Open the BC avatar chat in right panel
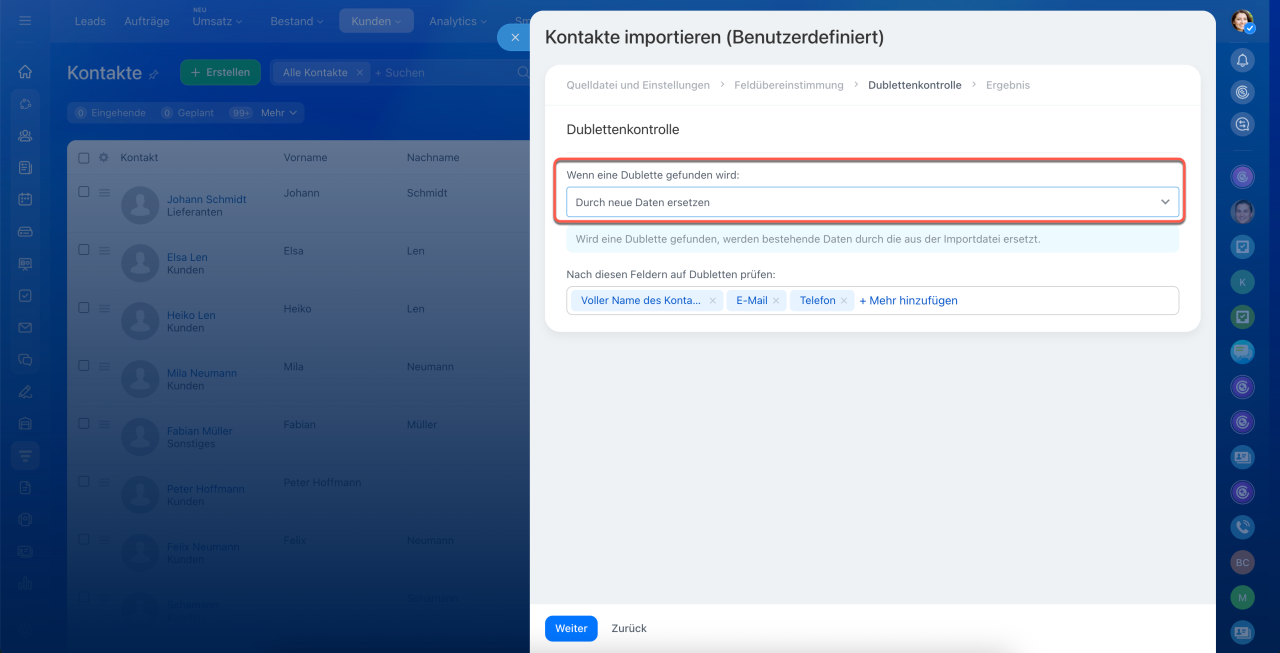 pyautogui.click(x=1242, y=562)
